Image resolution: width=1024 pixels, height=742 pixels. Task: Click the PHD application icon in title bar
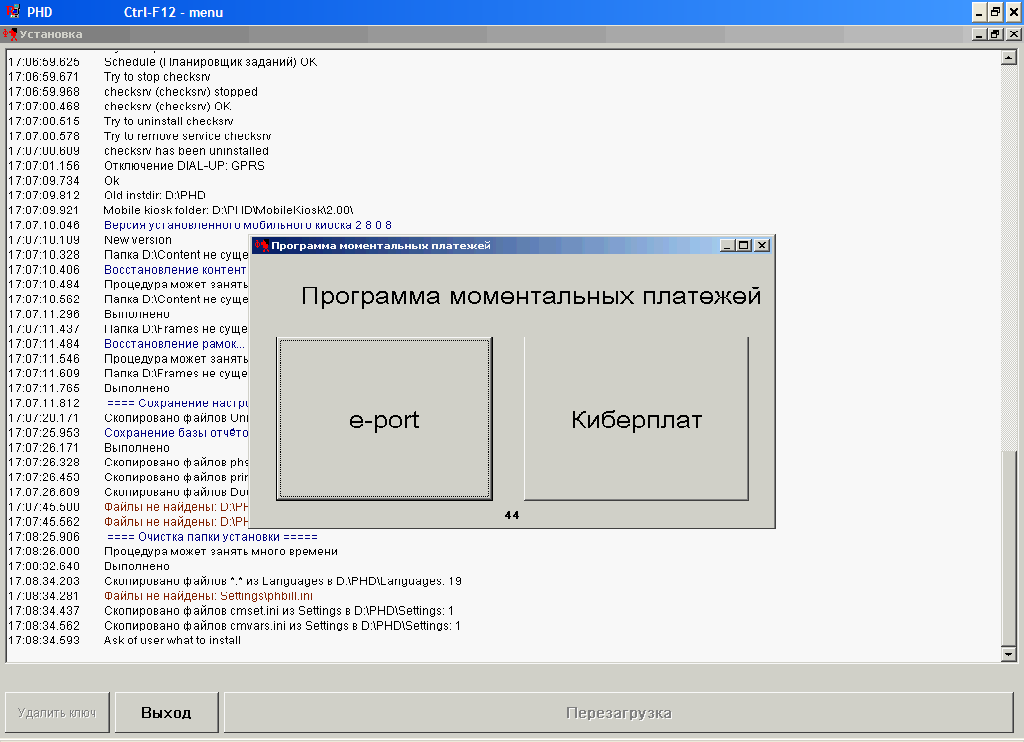13,12
